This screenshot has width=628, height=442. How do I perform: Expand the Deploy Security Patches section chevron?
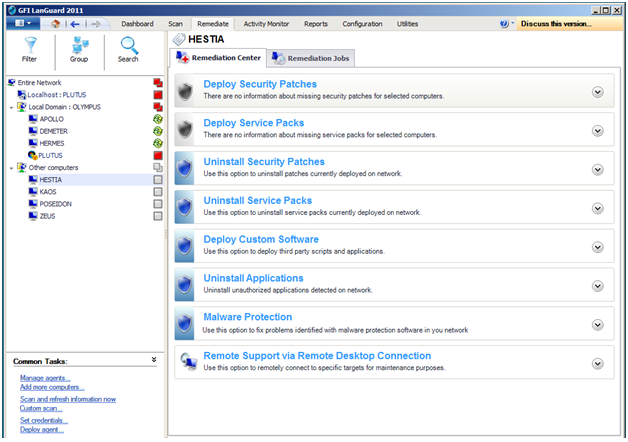click(x=598, y=92)
